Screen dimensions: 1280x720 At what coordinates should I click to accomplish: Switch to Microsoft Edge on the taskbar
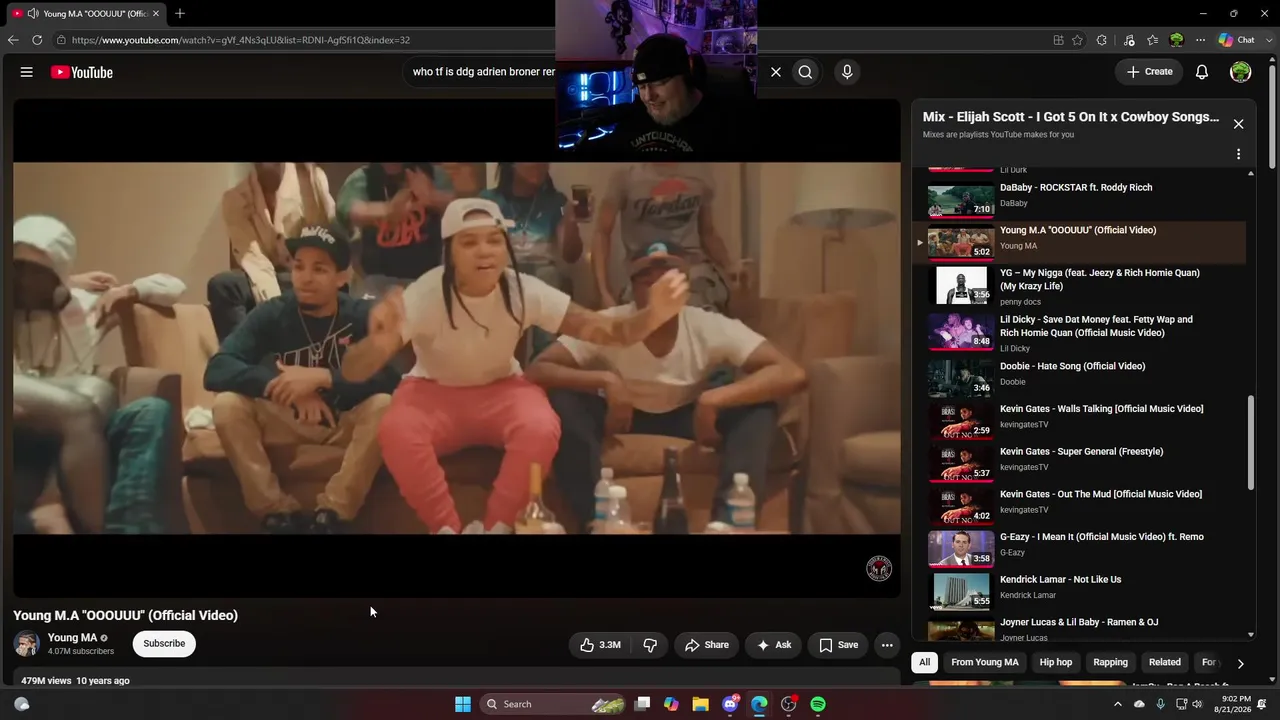pyautogui.click(x=759, y=704)
